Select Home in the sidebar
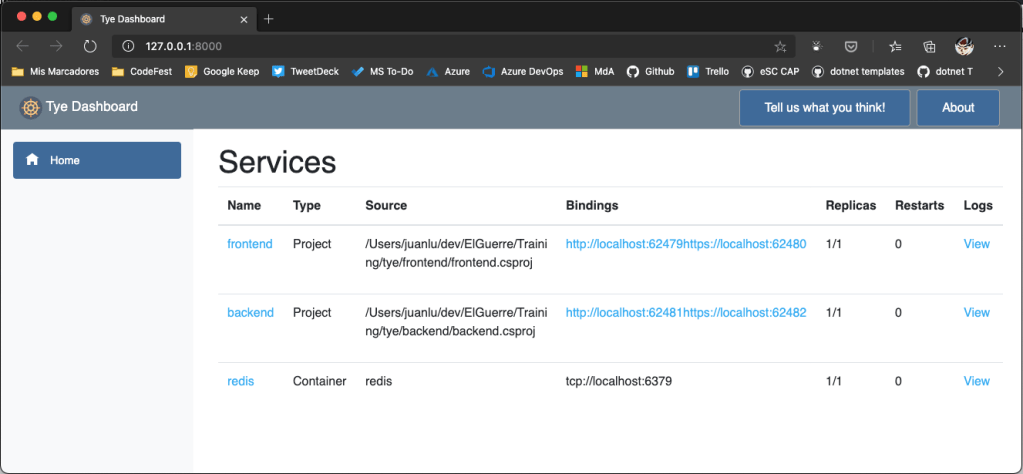The width and height of the screenshot is (1023, 474). click(97, 160)
